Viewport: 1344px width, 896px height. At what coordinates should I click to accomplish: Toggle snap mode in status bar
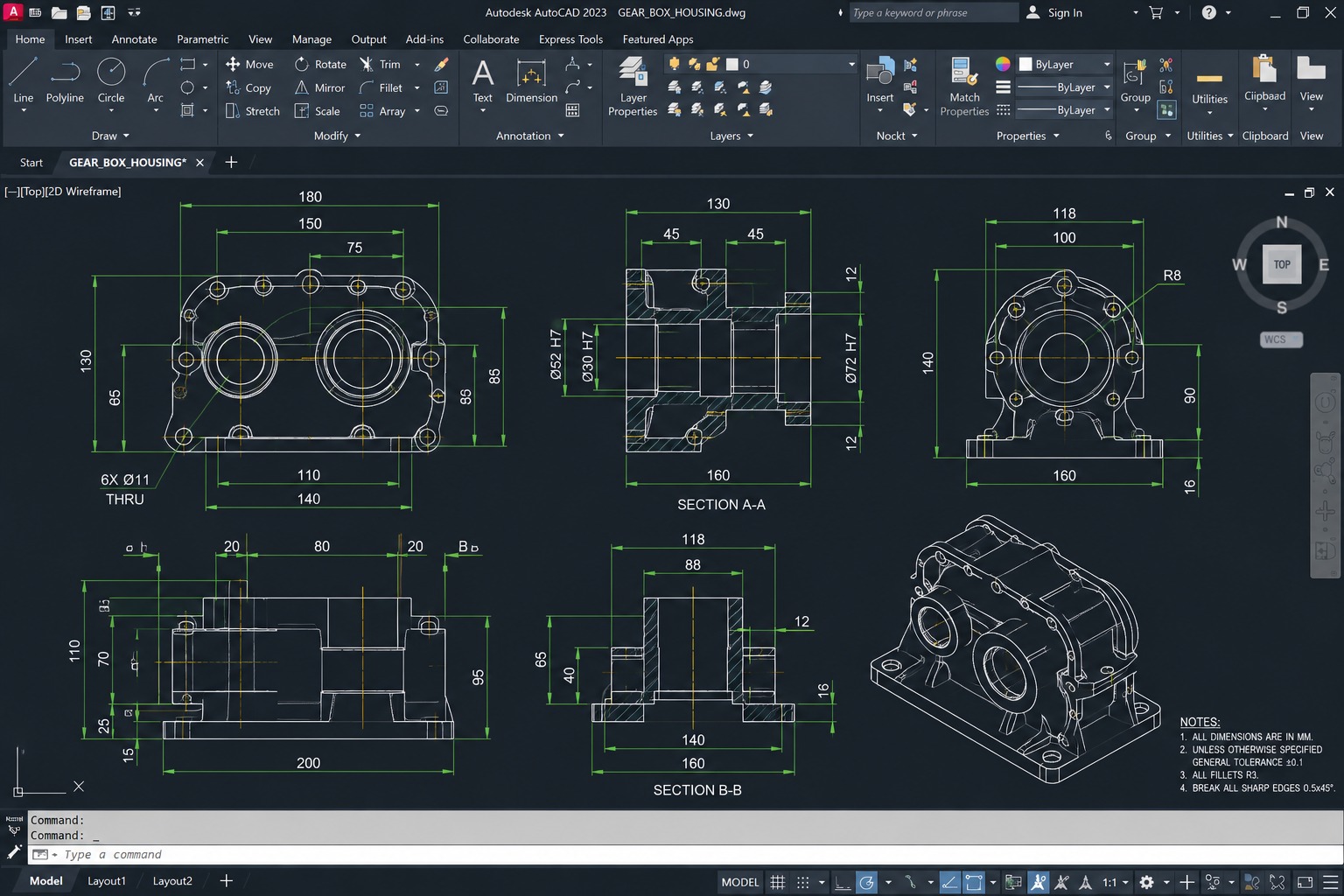click(x=802, y=882)
